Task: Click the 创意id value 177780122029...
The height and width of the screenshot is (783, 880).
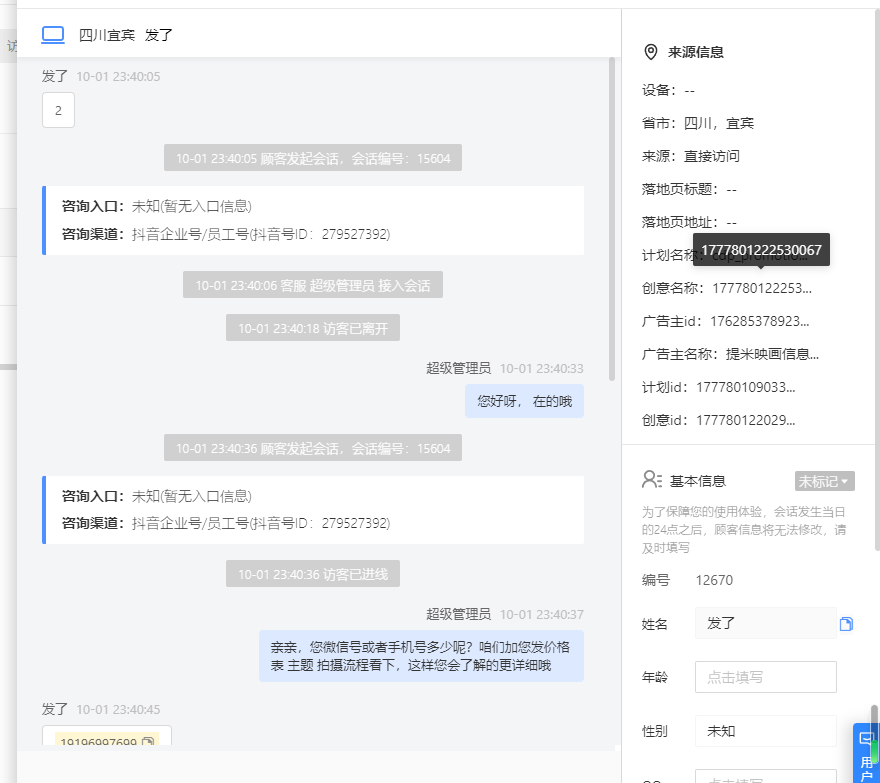Action: [745, 420]
